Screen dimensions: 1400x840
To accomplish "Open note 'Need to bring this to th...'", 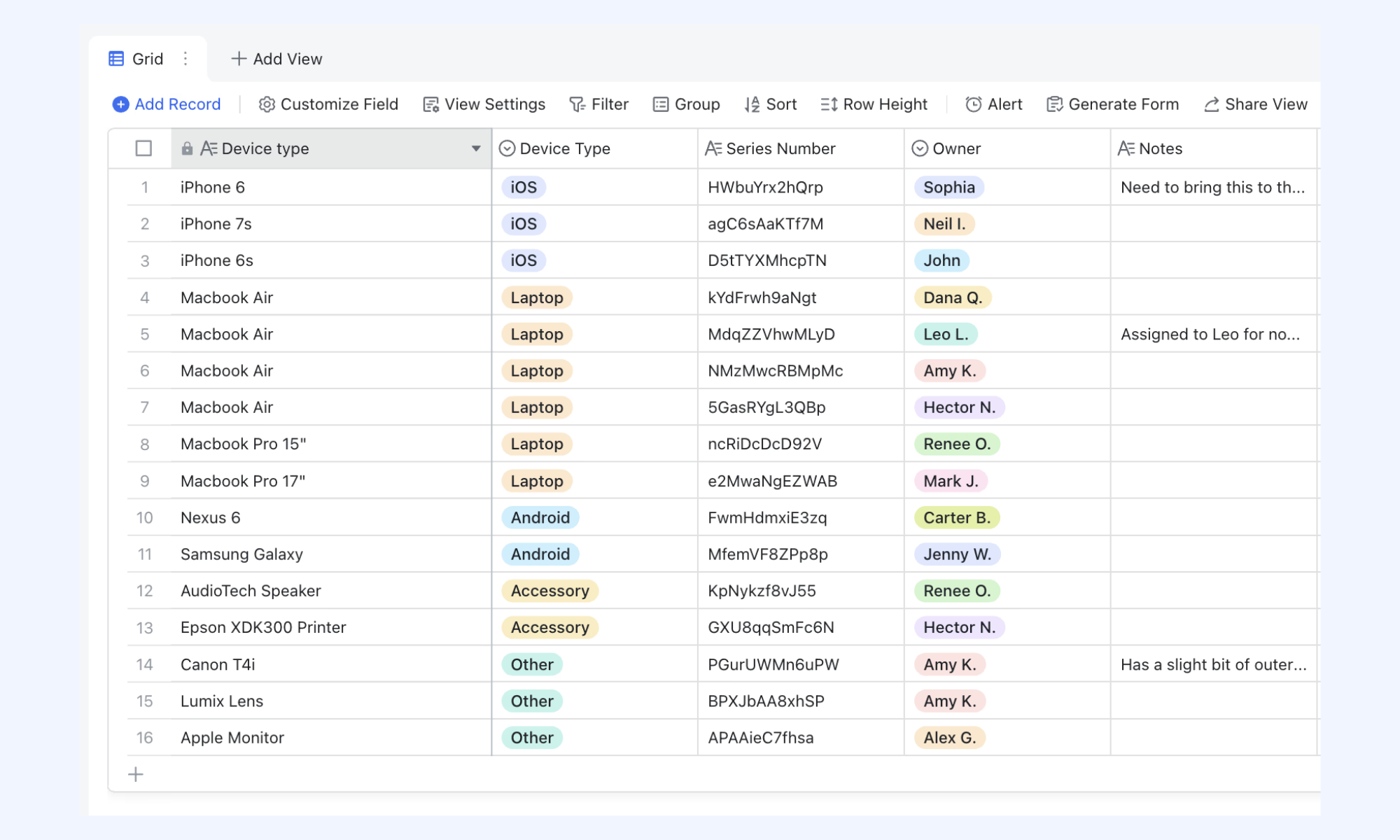I will 1212,187.
